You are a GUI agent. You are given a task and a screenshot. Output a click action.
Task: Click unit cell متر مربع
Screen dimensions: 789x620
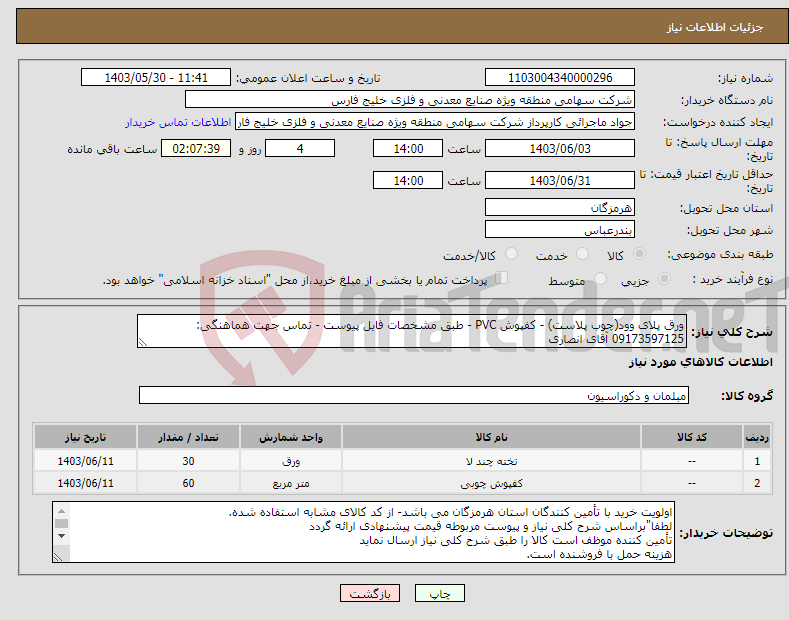291,483
